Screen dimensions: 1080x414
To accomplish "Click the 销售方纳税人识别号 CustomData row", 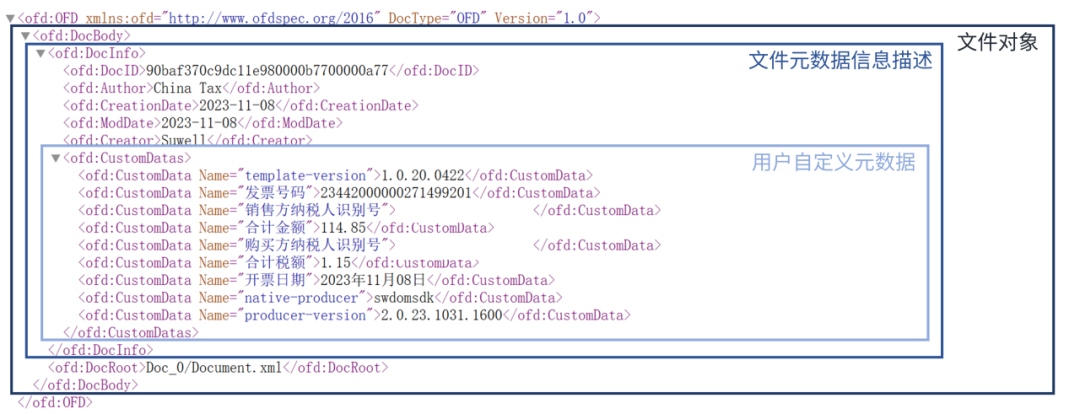I will tap(370, 210).
